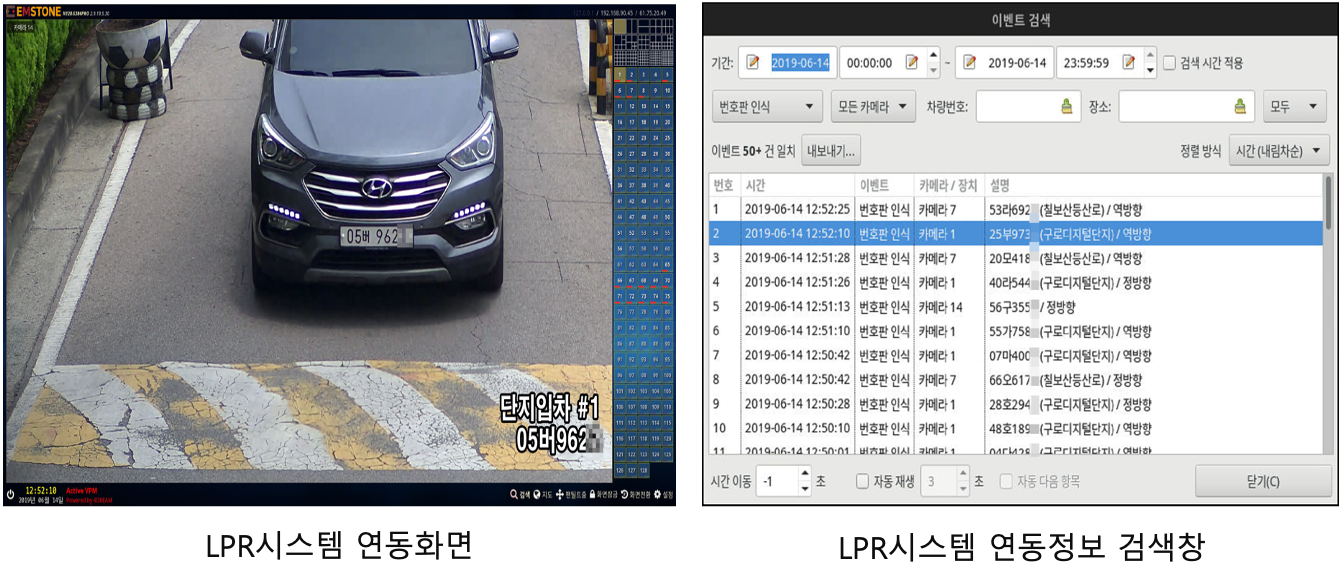Sort by the 설명 column header
The width and height of the screenshot is (1342, 586).
coord(1154,186)
